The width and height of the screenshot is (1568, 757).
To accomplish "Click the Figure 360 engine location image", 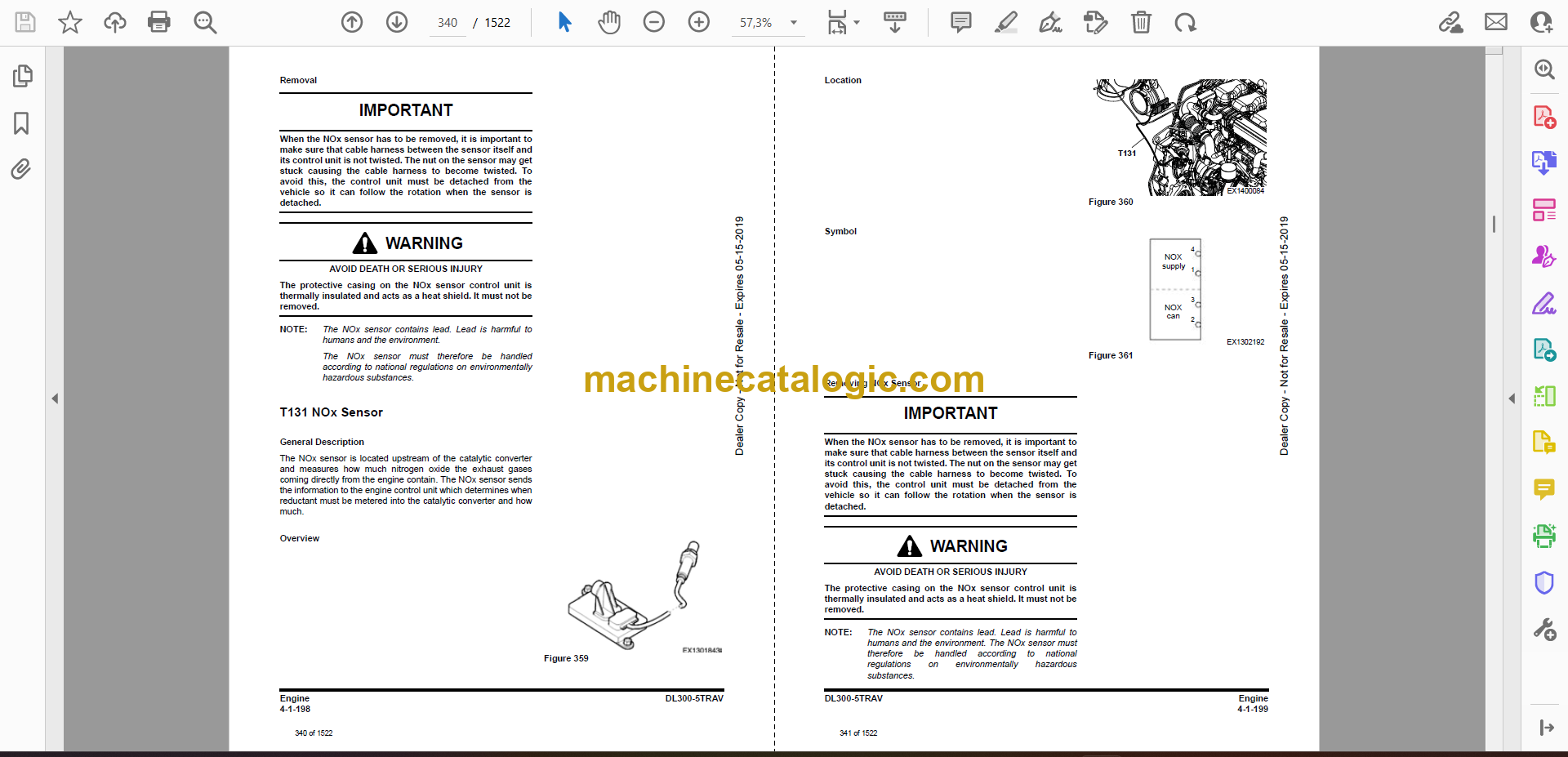I will point(1180,137).
